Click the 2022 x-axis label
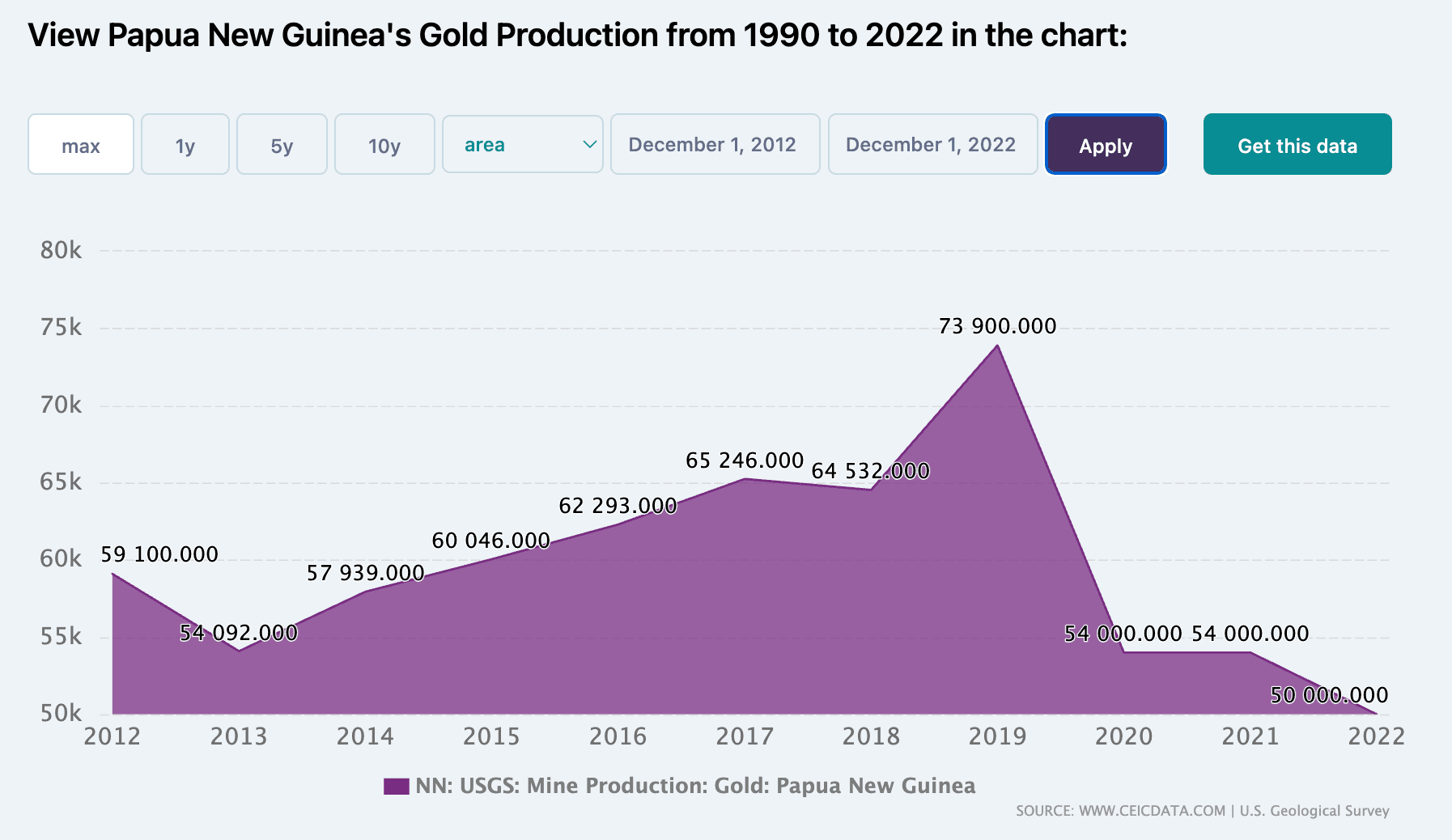 [1376, 736]
